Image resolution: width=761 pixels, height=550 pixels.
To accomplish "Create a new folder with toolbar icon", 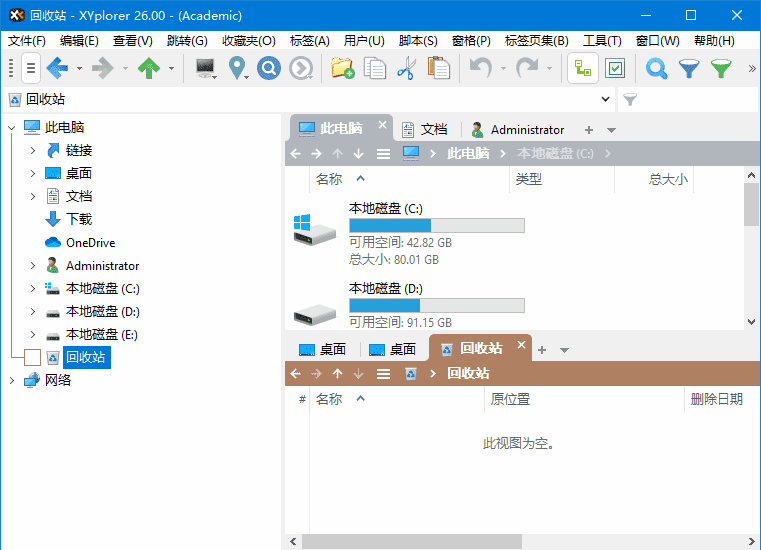I will [x=343, y=68].
